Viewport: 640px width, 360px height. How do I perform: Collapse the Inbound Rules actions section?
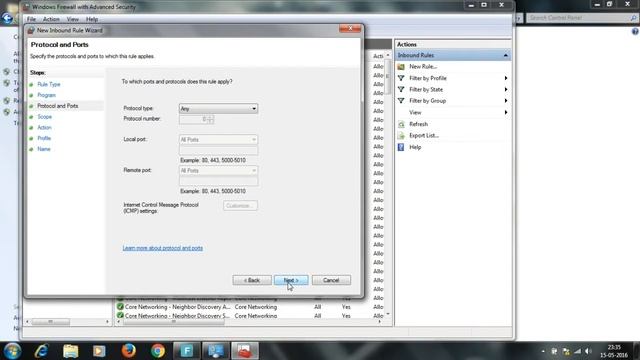(506, 55)
